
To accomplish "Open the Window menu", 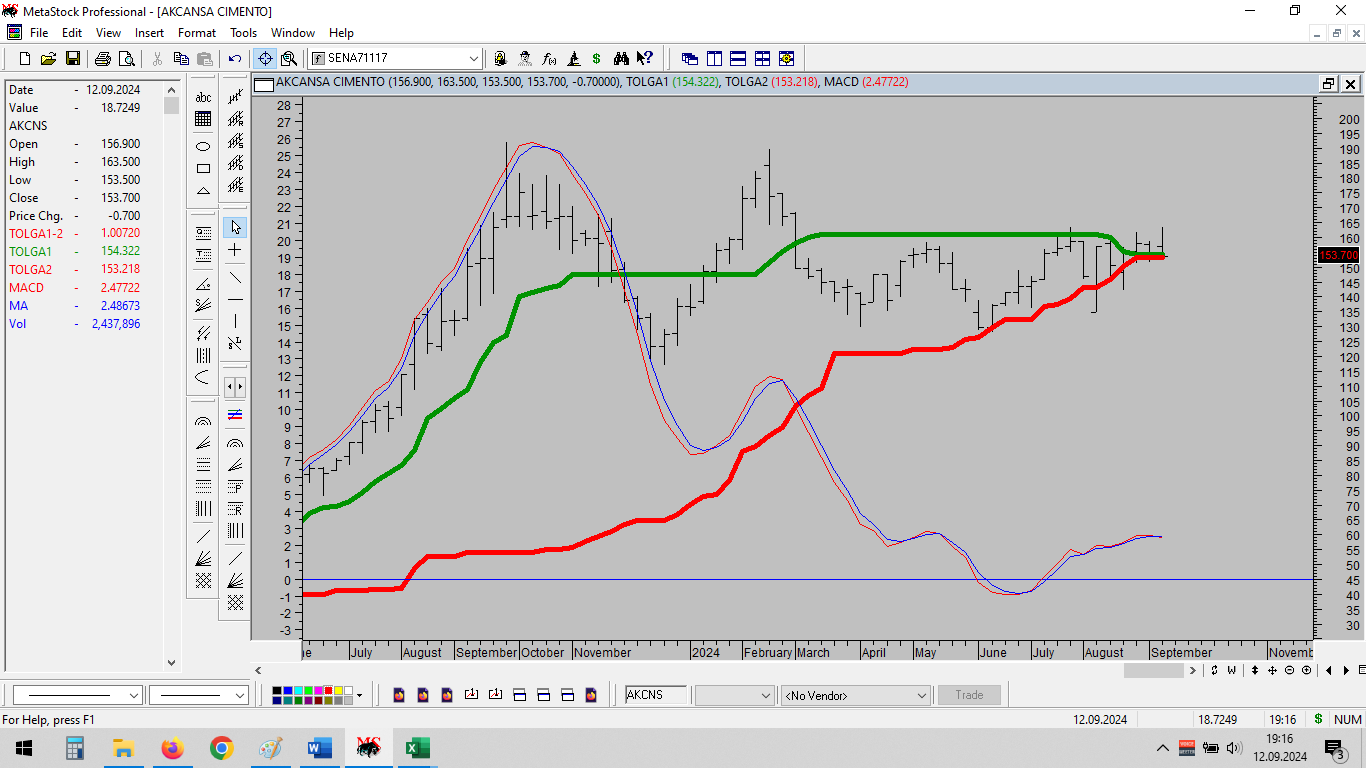I will 293,33.
